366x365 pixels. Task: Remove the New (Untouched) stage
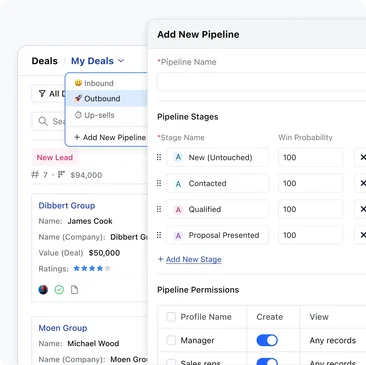pyautogui.click(x=362, y=157)
